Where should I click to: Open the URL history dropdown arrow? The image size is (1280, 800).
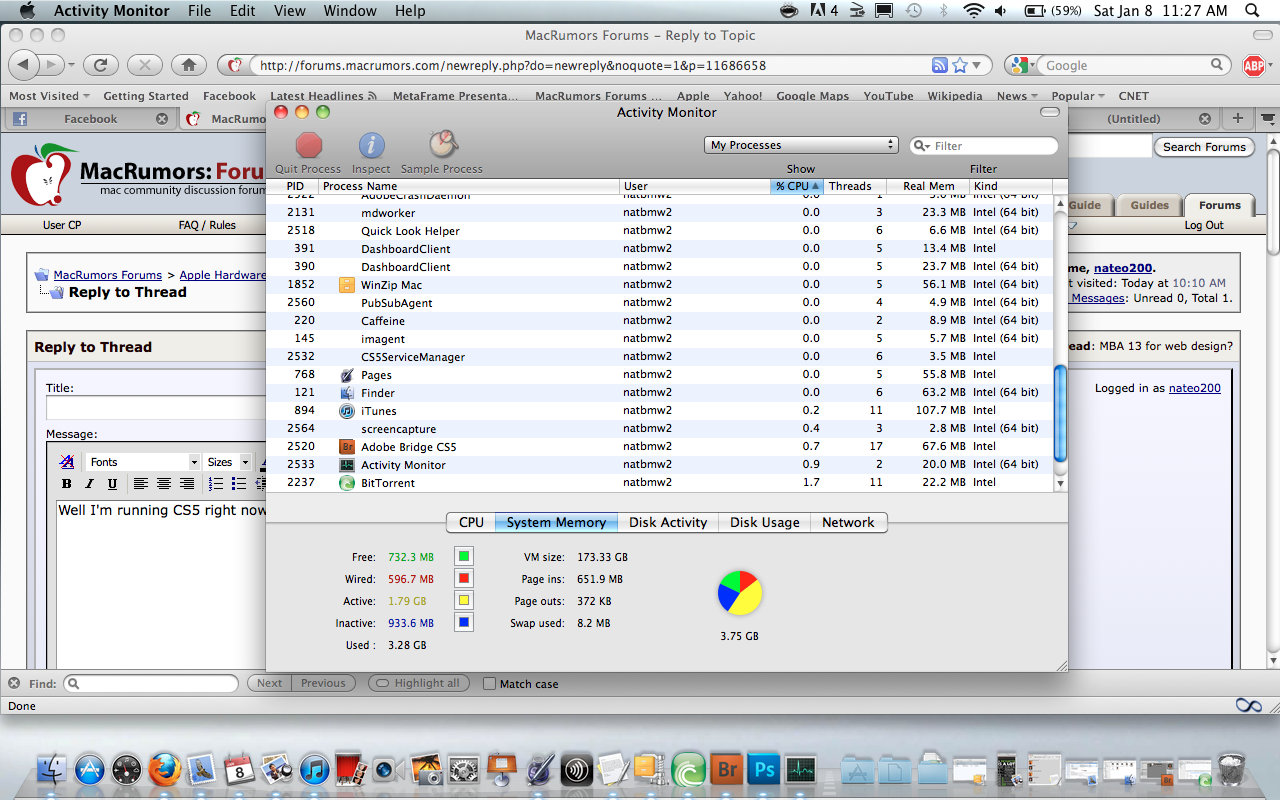pyautogui.click(x=977, y=65)
